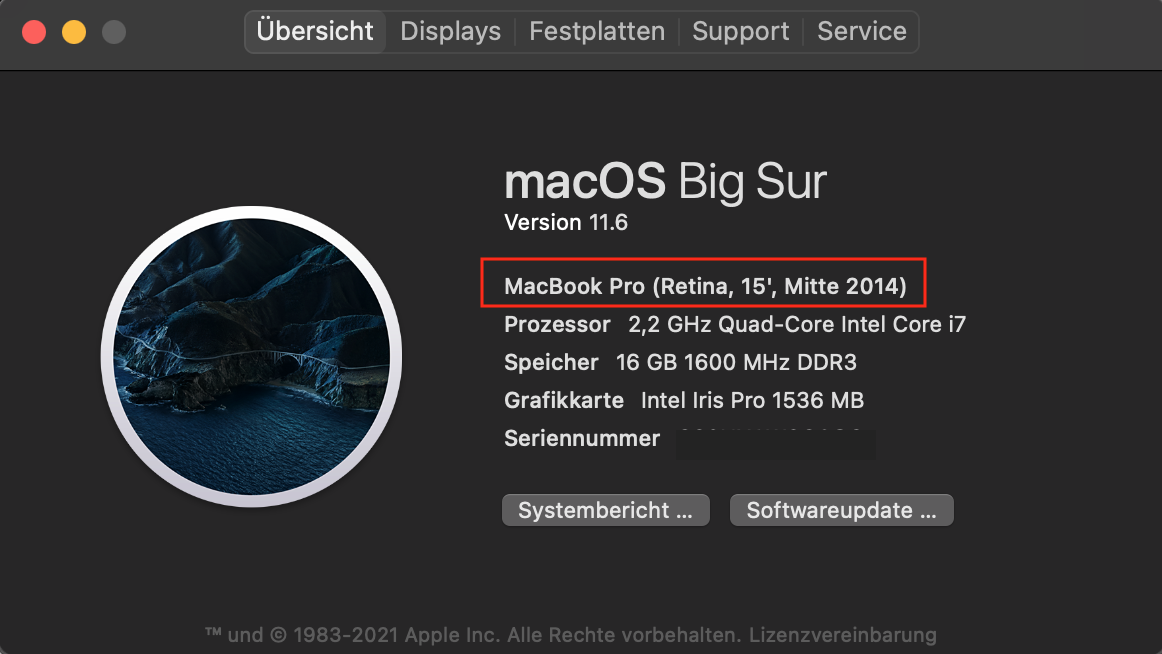The image size is (1162, 654).
Task: Close the About This Mac window
Action: pos(34,32)
